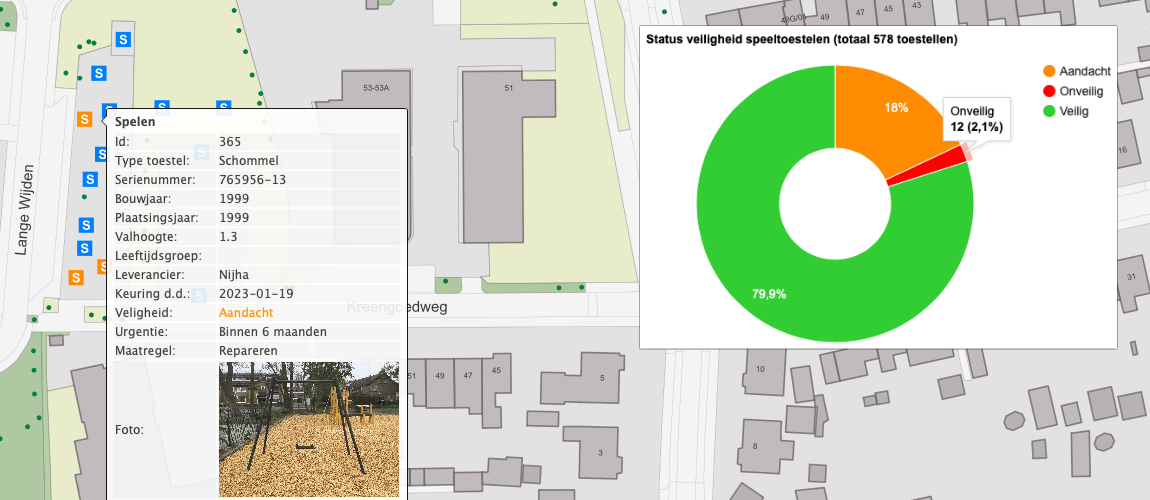
Task: Click the green legend color dot for Veilig
Action: [1049, 111]
